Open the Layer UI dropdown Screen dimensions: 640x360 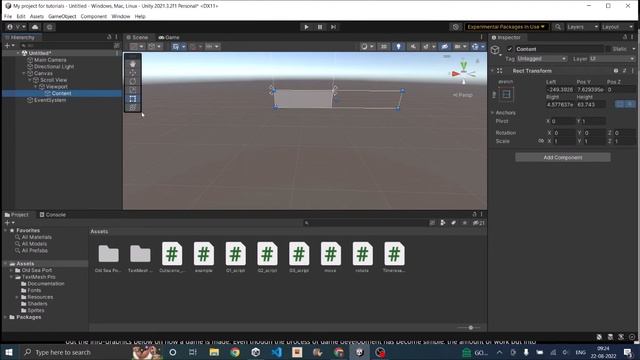612,59
